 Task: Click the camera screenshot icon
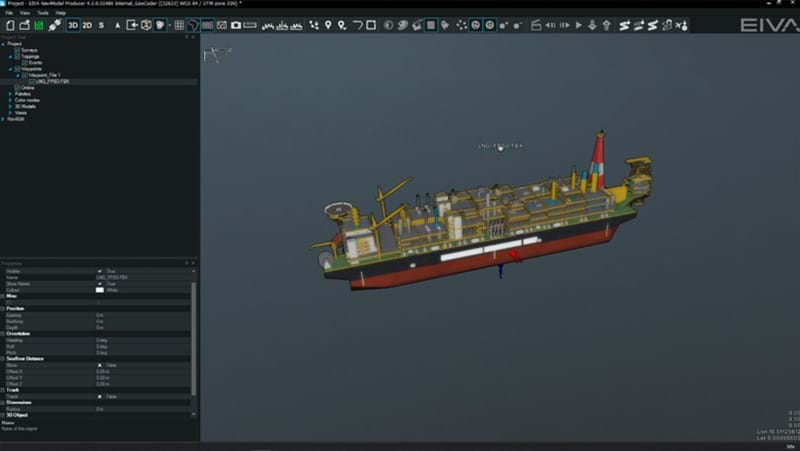tap(236, 25)
